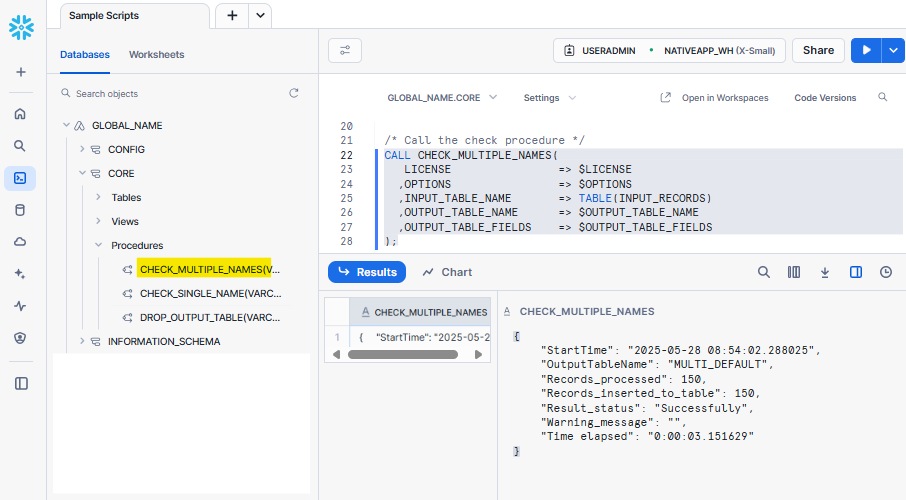This screenshot has height=500, width=906.
Task: Switch to the Results tab
Action: 367,272
